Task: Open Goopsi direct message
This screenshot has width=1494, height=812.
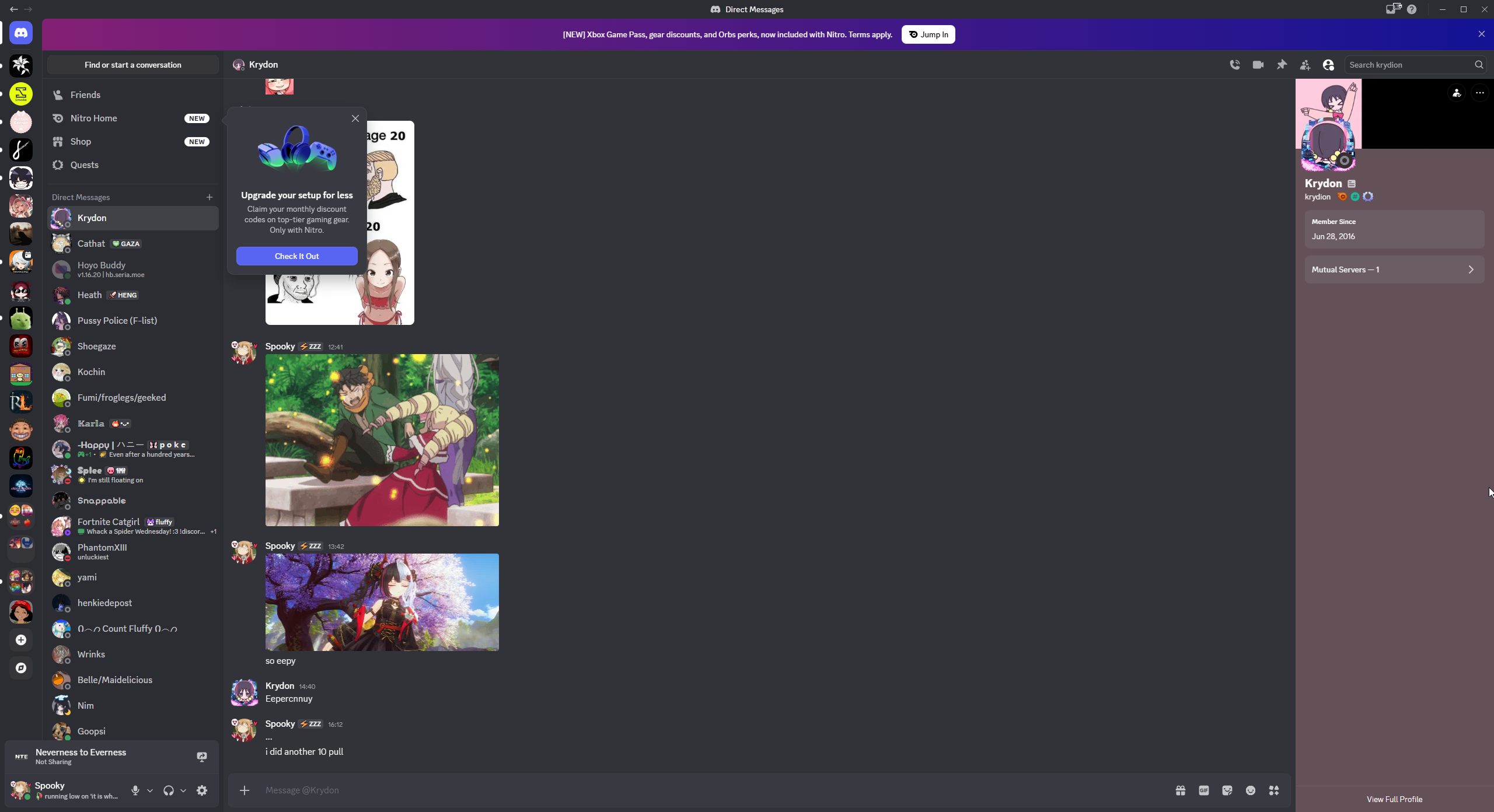Action: (133, 730)
